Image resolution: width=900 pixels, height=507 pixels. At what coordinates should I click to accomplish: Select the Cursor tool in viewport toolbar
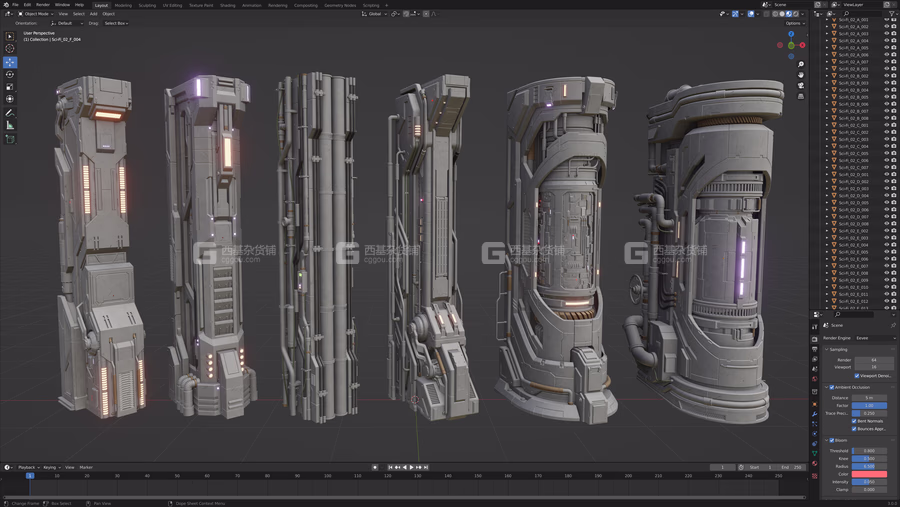pos(10,49)
